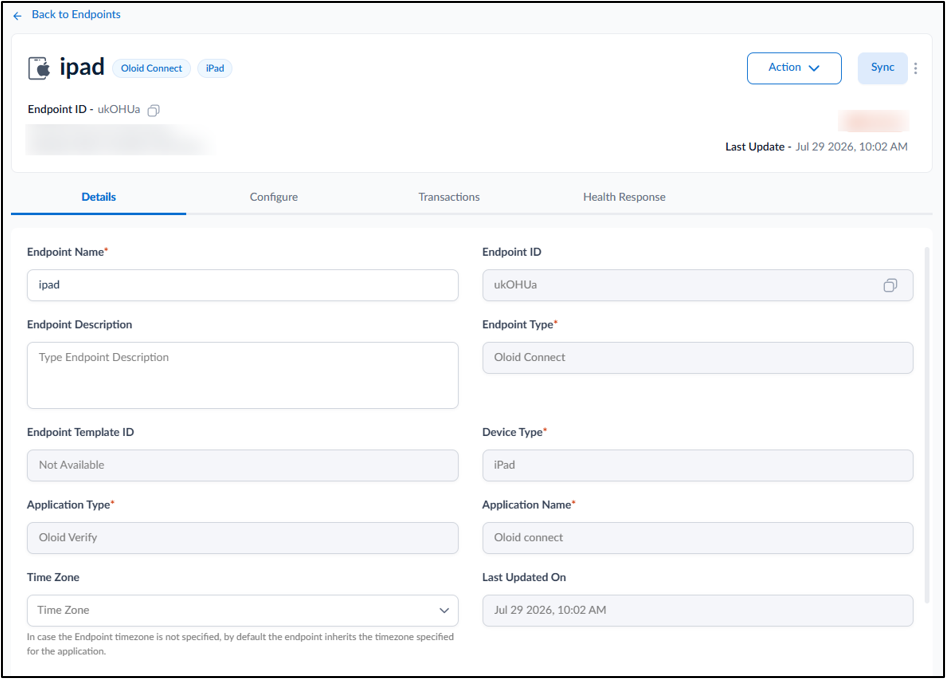Click the Endpoint ID field showing ukOHUa

pyautogui.click(x=697, y=285)
